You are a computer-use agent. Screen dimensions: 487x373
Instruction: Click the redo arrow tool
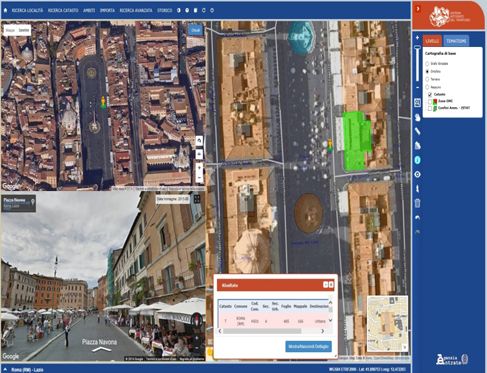click(x=417, y=231)
